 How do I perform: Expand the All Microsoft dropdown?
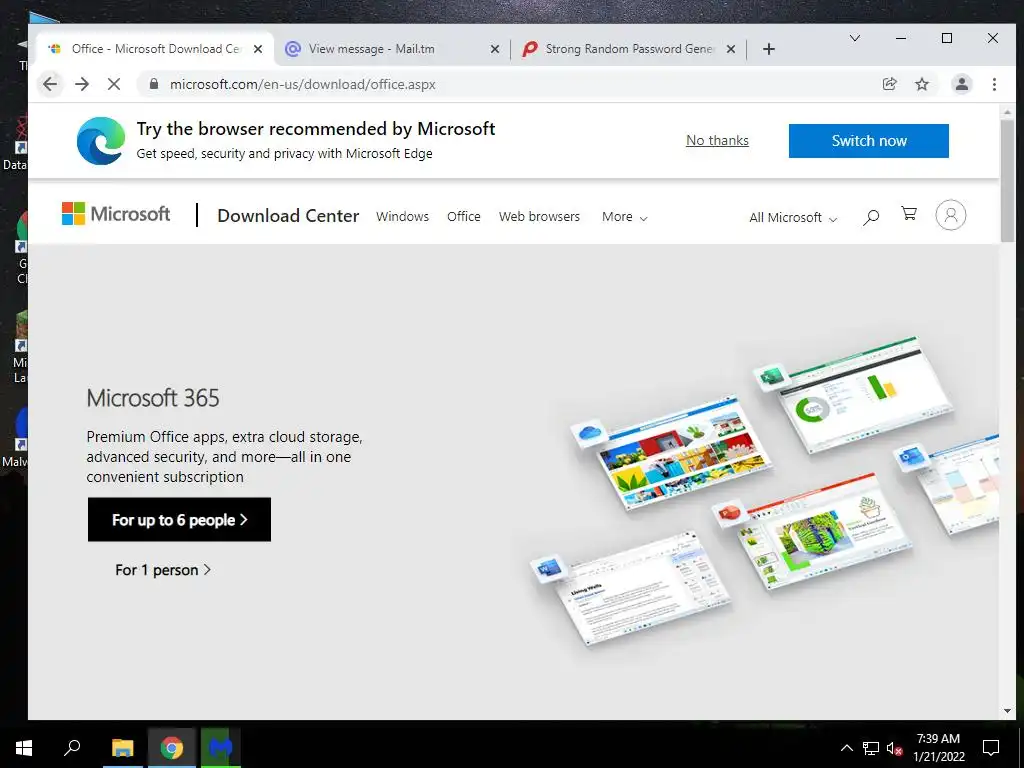793,217
